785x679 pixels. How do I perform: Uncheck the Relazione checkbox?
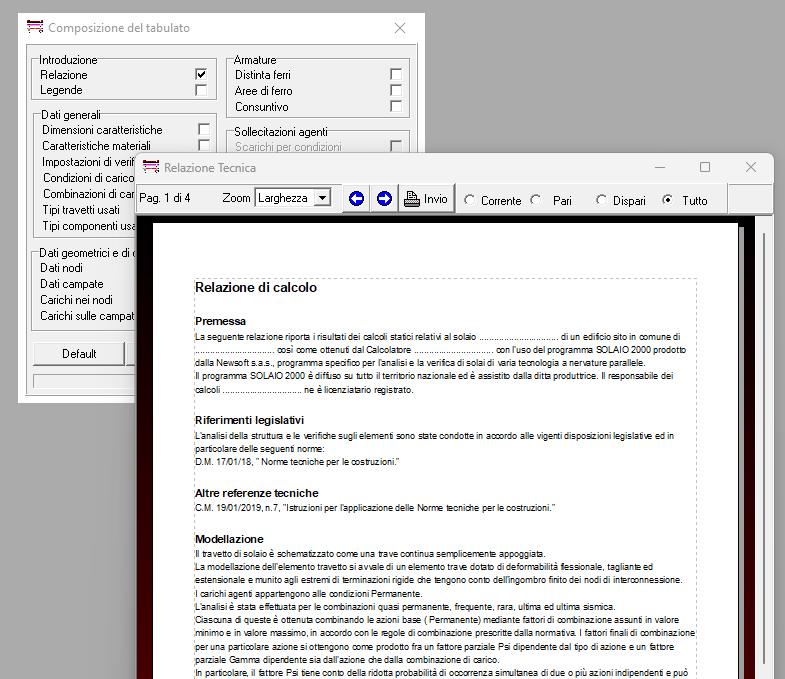pos(201,75)
